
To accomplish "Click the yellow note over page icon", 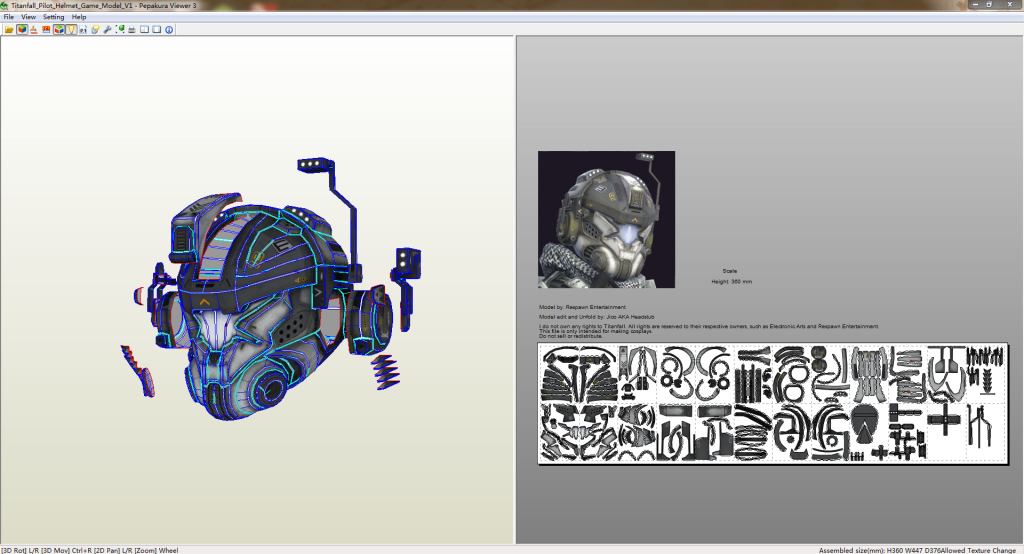I will (x=95, y=29).
